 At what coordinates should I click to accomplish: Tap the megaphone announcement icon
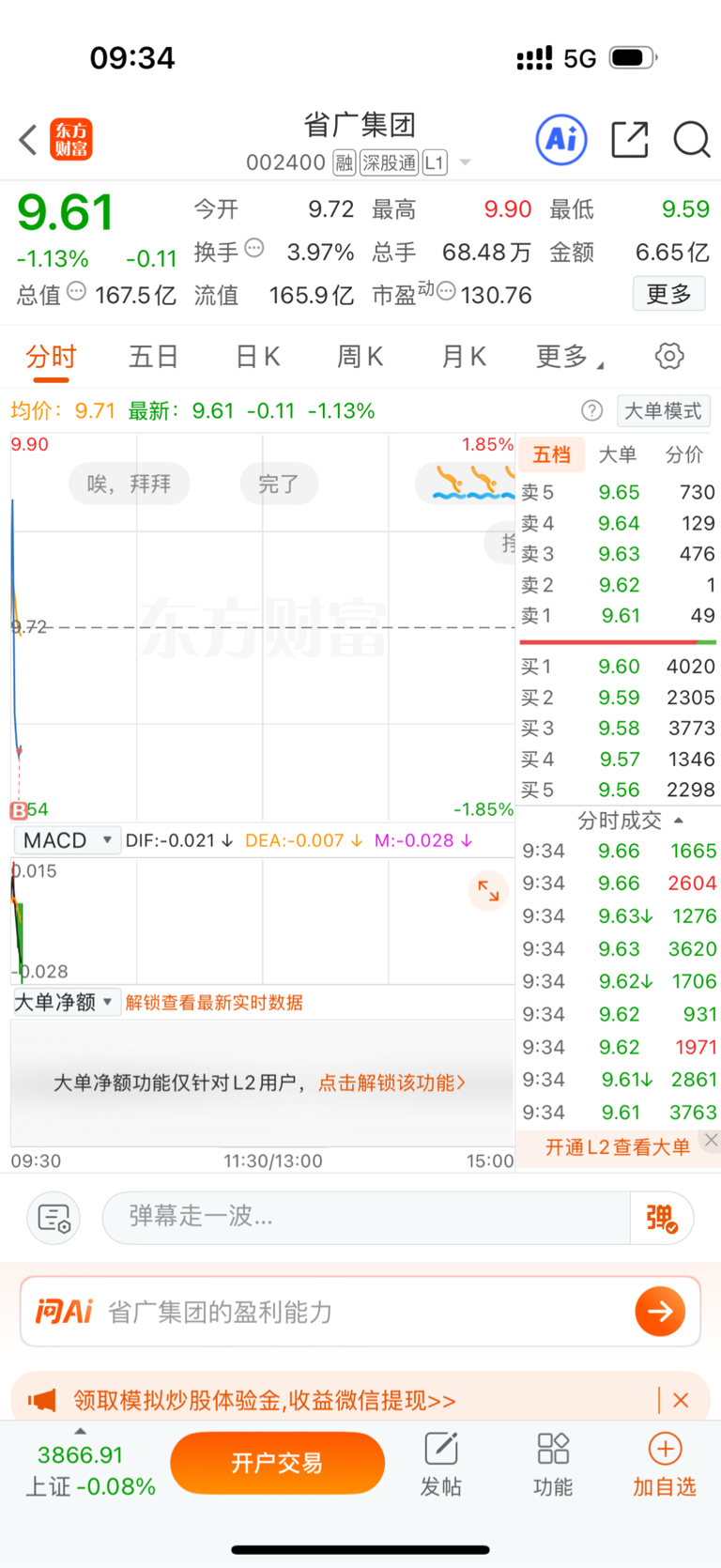coord(42,1401)
